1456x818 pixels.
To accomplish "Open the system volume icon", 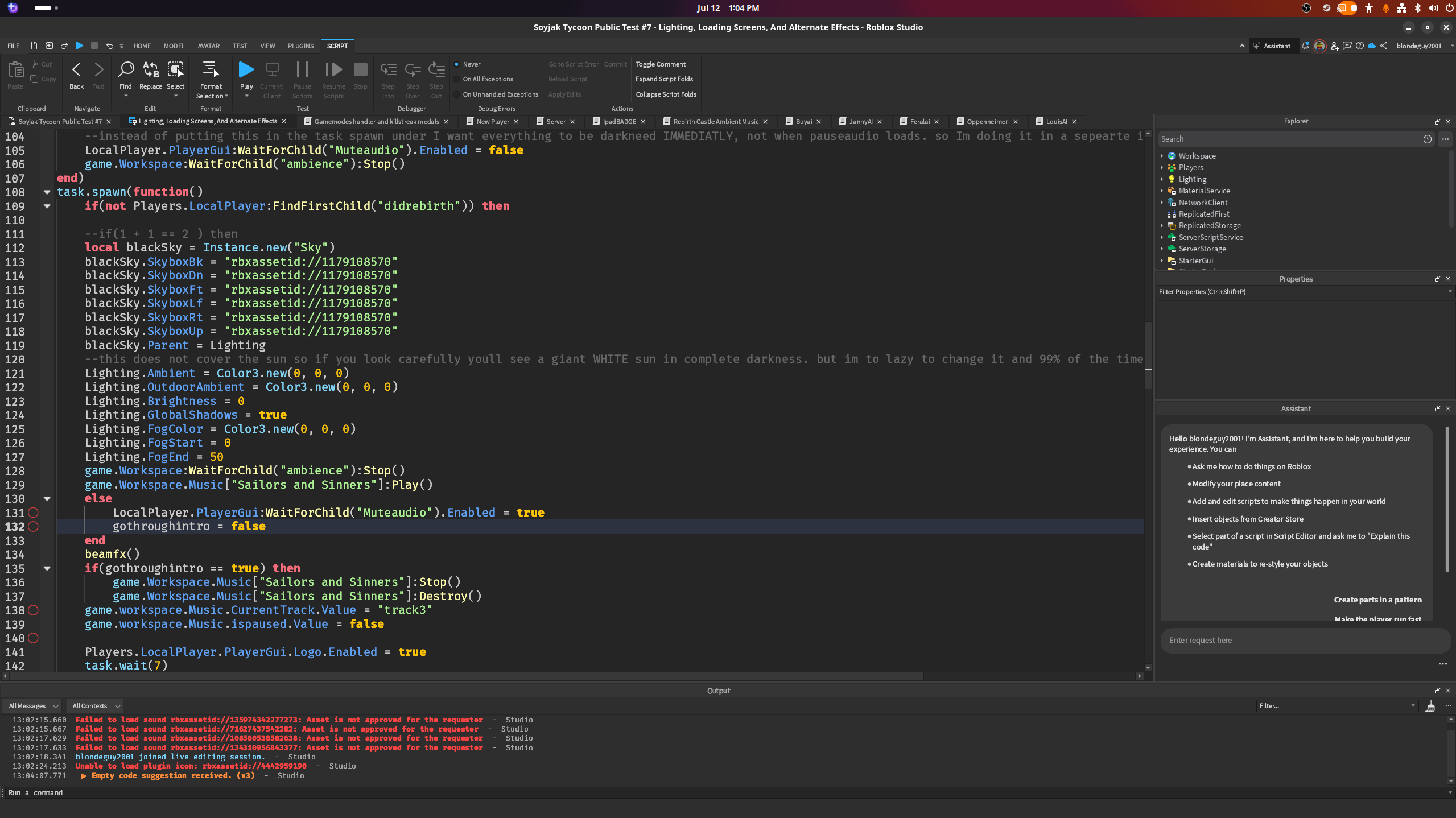I will [x=1433, y=8].
